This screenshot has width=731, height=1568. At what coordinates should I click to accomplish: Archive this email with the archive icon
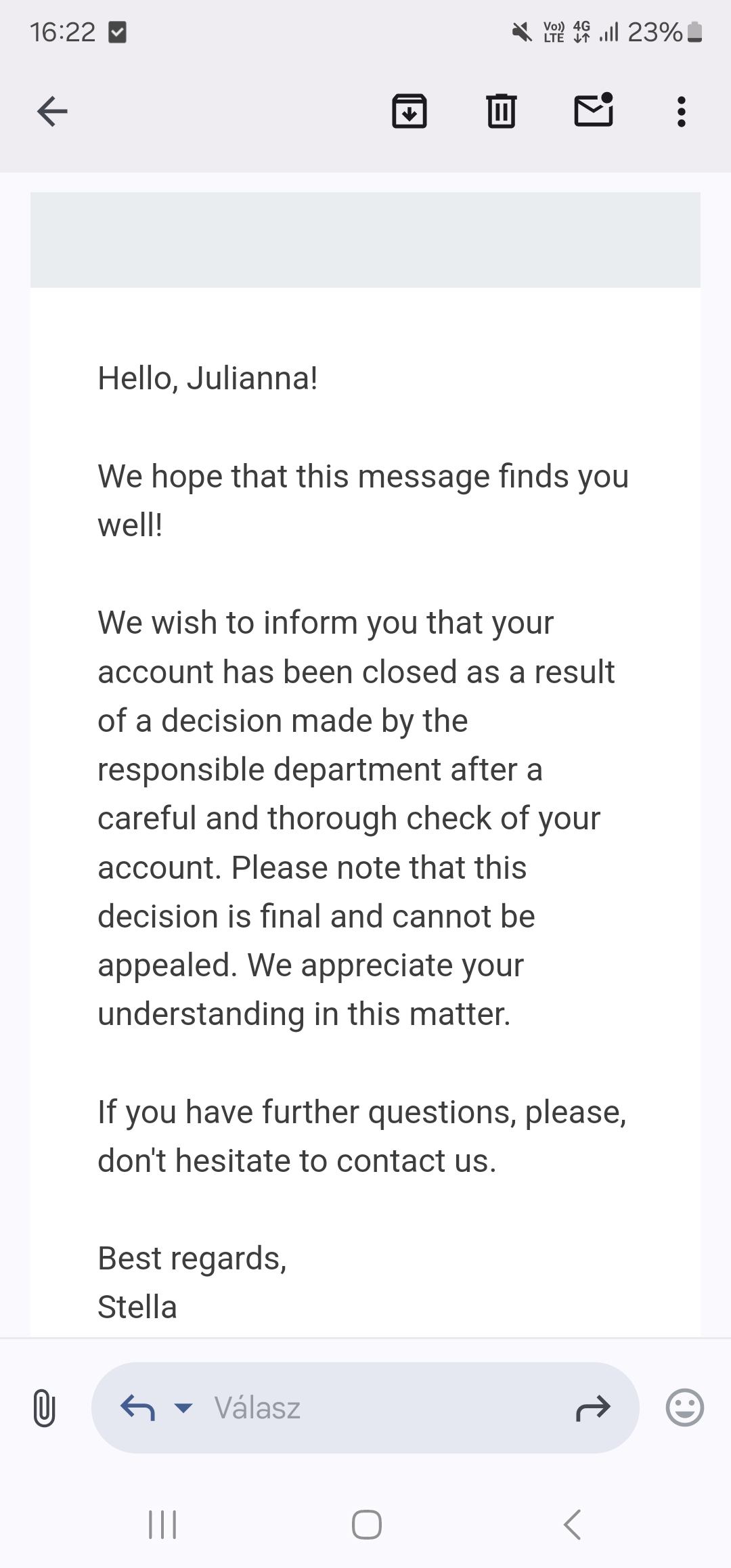pyautogui.click(x=409, y=111)
